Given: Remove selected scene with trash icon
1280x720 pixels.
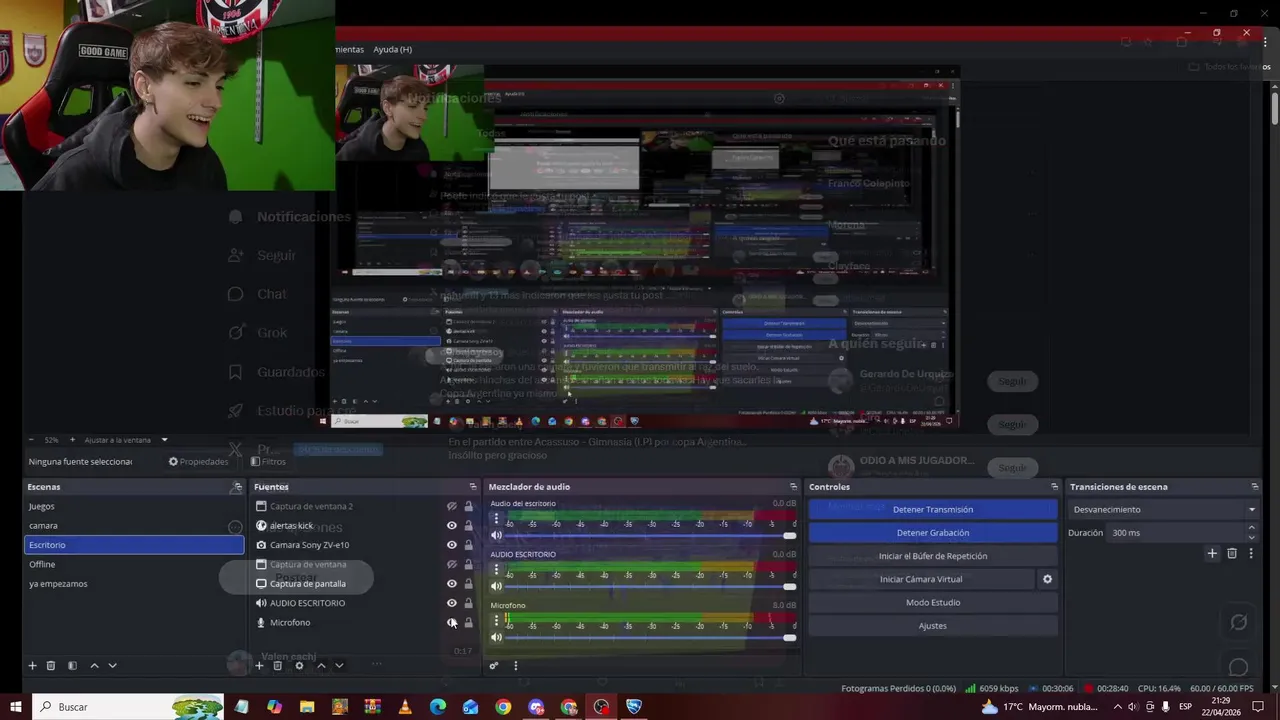Looking at the screenshot, I should click(51, 666).
